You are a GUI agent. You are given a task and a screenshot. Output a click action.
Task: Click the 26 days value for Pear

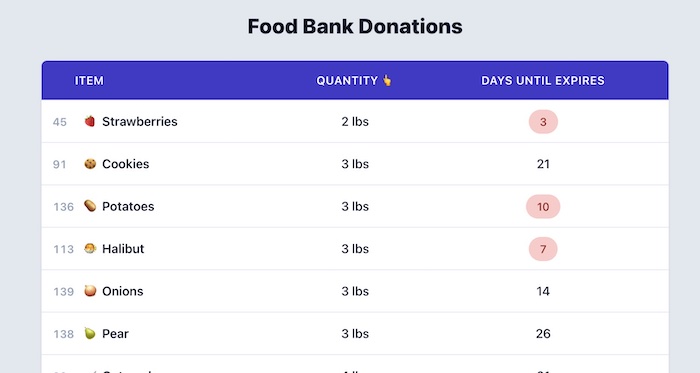(x=543, y=333)
